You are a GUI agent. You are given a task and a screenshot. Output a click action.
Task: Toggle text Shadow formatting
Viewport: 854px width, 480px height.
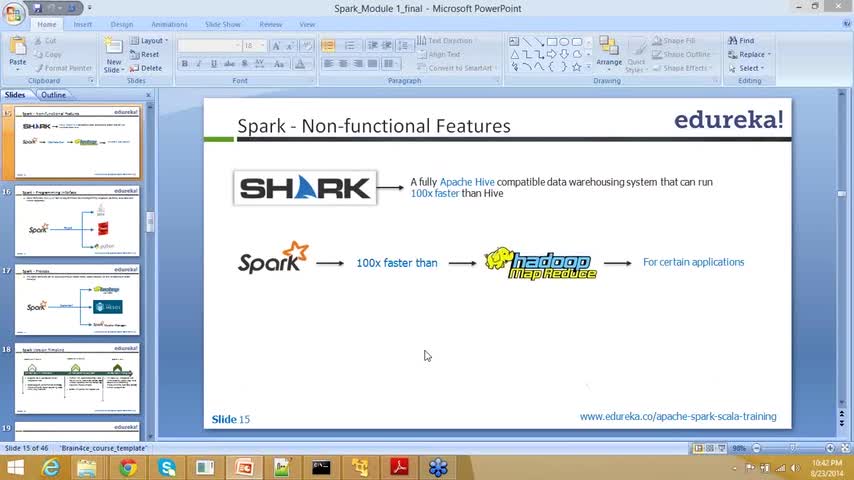(245, 64)
